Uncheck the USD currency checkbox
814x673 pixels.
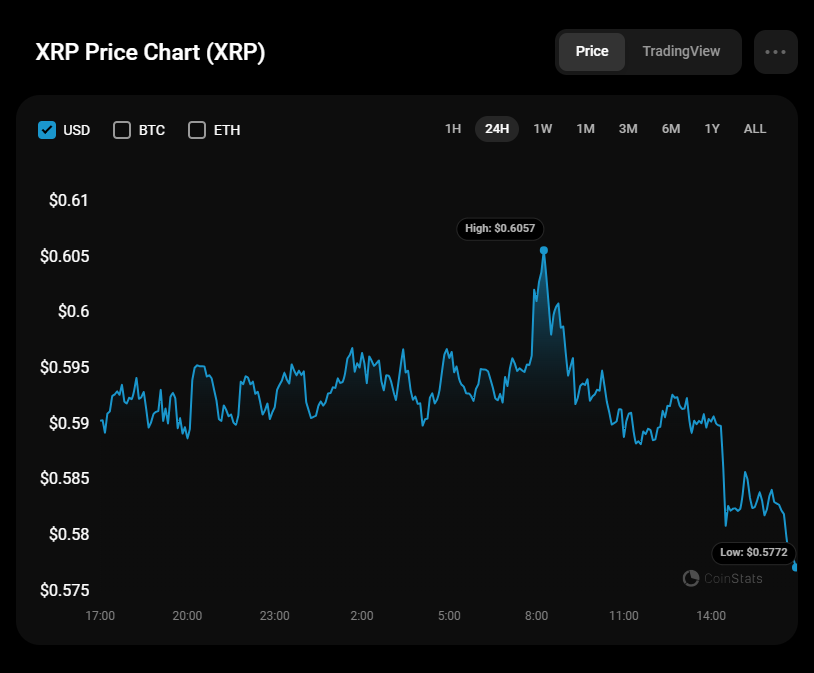click(47, 130)
